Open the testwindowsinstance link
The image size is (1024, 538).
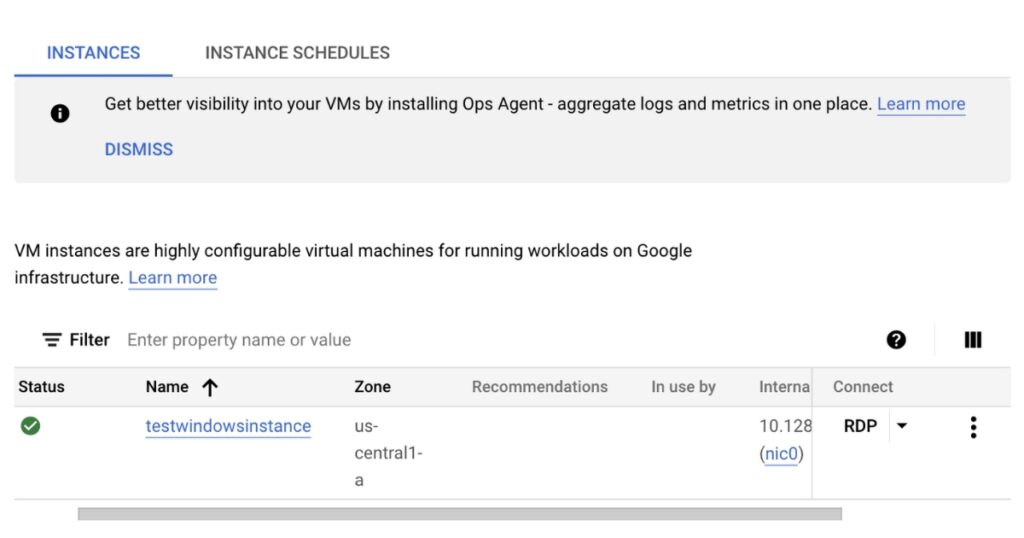point(228,426)
